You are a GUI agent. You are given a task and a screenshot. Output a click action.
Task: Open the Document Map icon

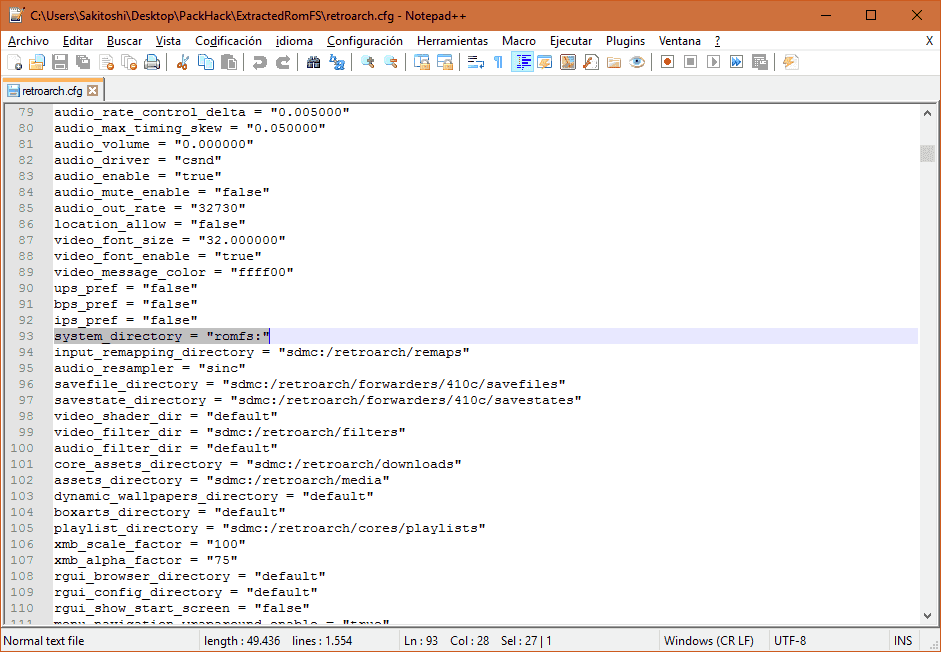click(568, 62)
